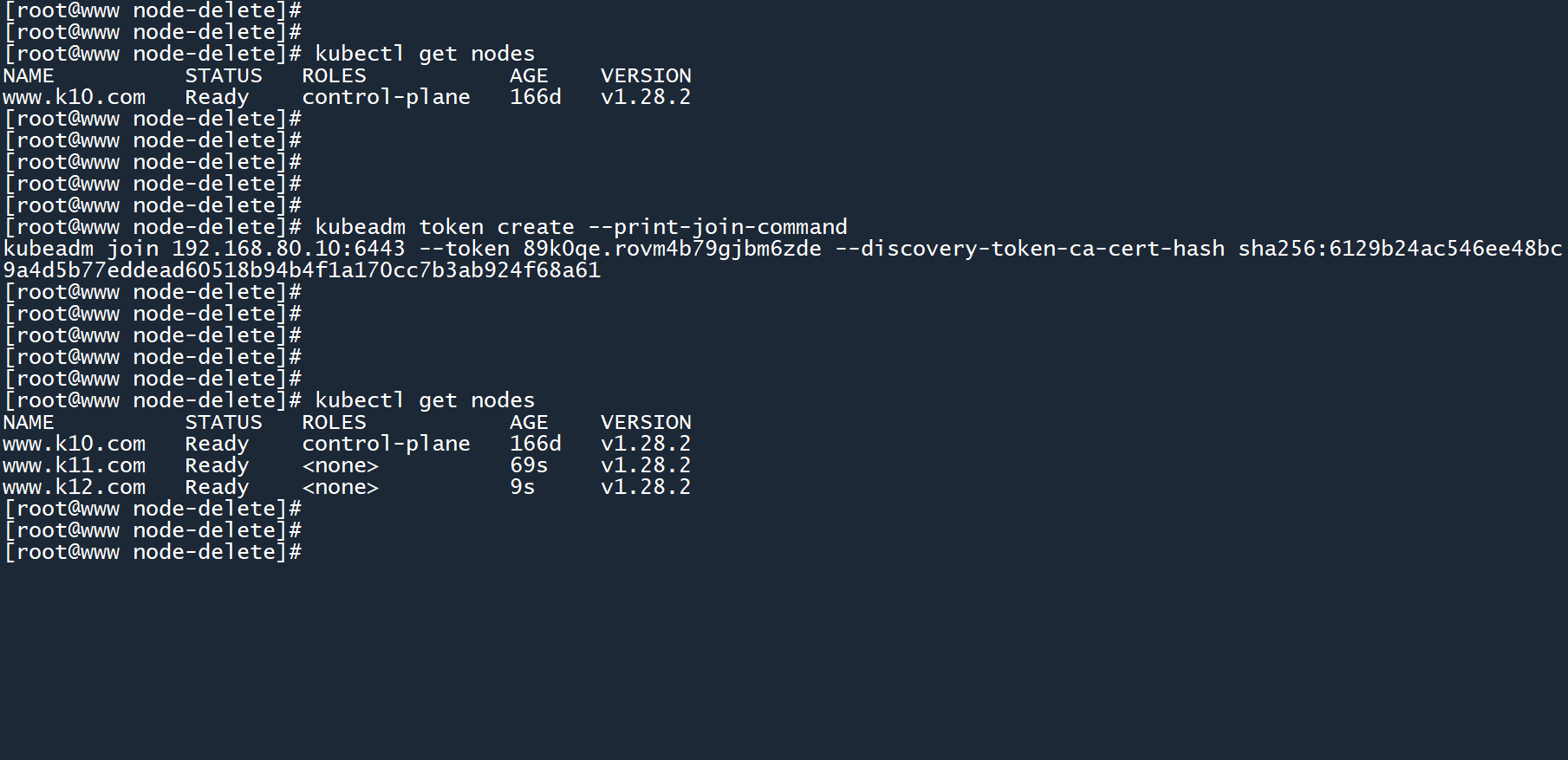Click the www.k12.com node name
The height and width of the screenshot is (760, 1568).
coord(74,487)
